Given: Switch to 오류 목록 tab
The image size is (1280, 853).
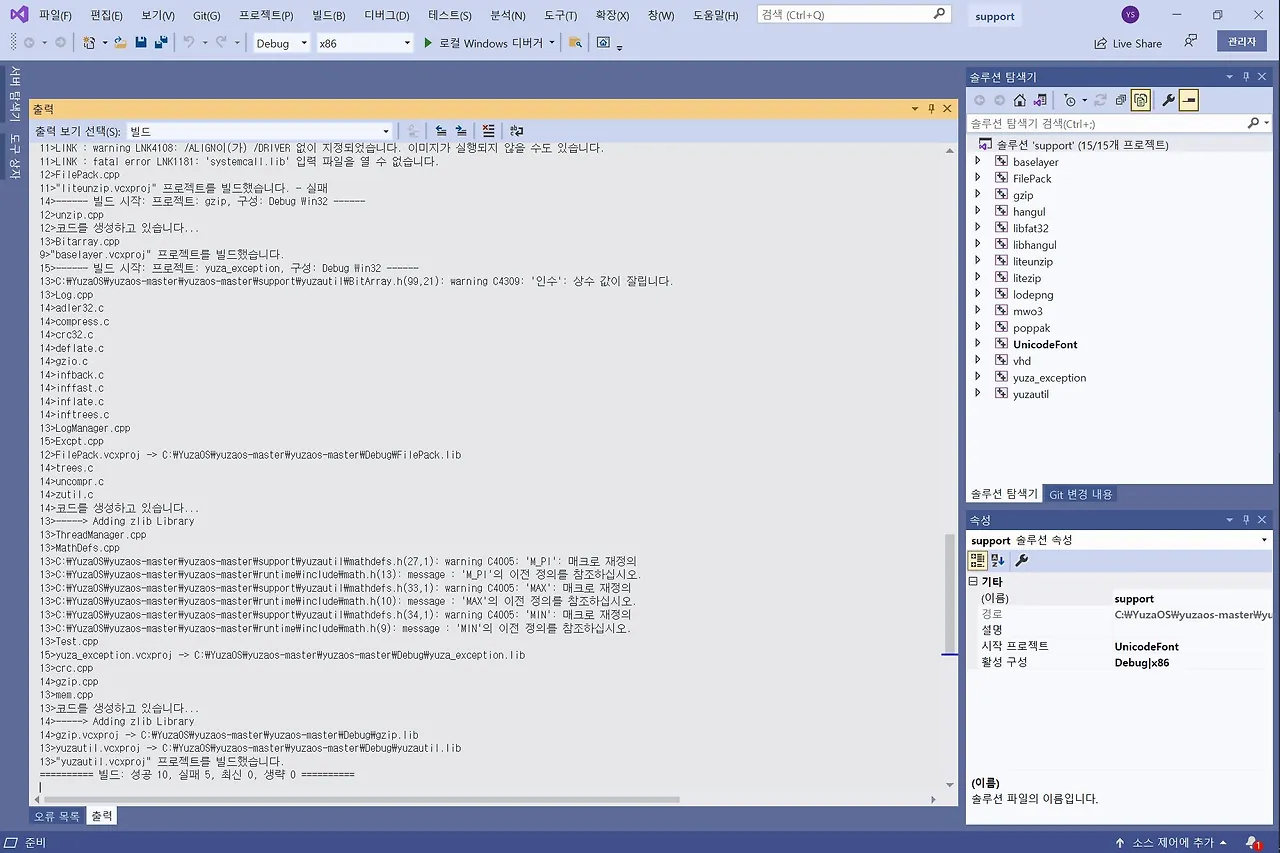Looking at the screenshot, I should (x=57, y=816).
